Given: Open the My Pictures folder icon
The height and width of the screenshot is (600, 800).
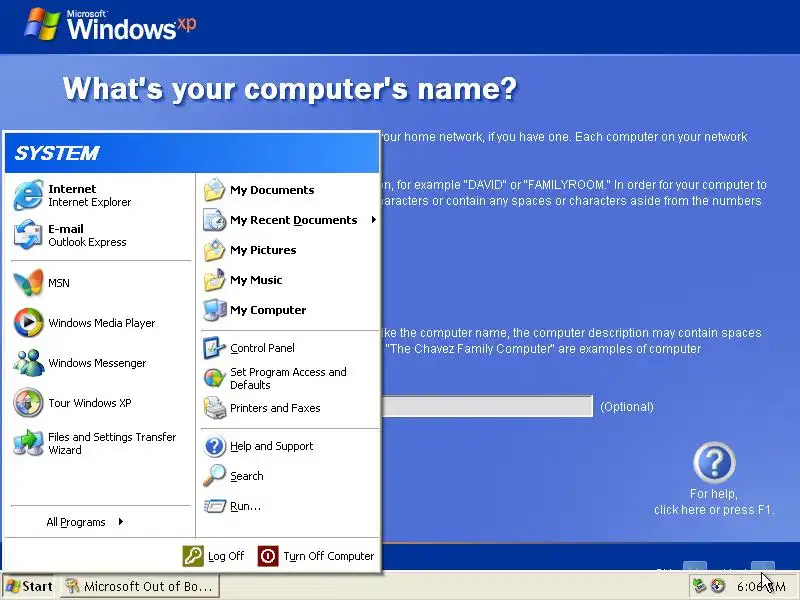Looking at the screenshot, I should click(x=214, y=250).
